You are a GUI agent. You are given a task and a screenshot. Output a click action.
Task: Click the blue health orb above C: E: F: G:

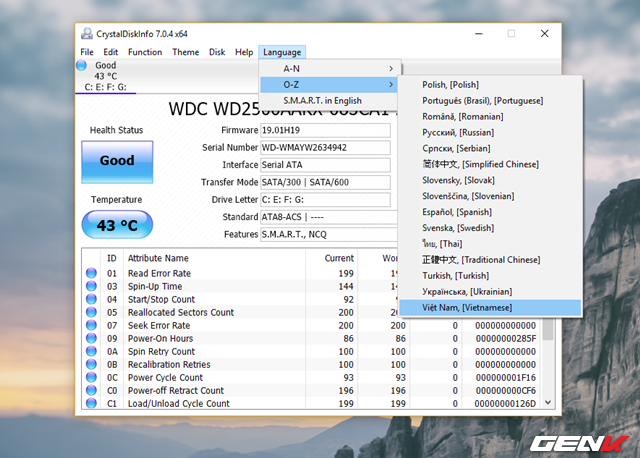(81, 65)
